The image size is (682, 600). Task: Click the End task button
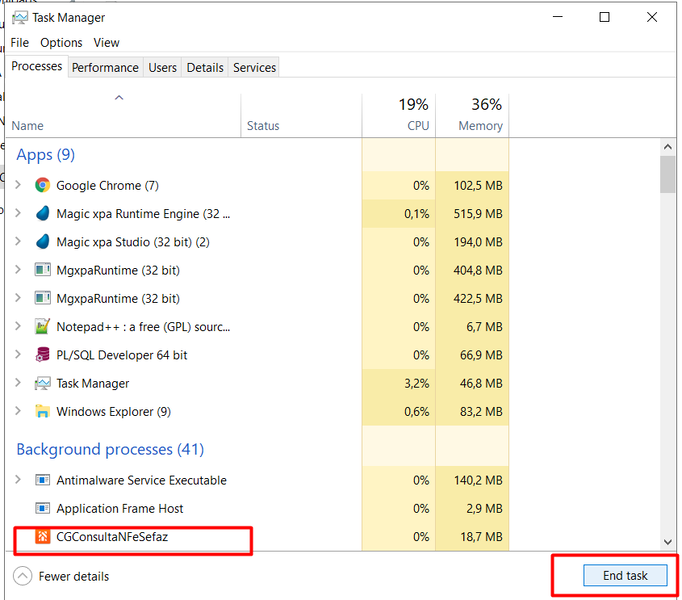click(625, 576)
